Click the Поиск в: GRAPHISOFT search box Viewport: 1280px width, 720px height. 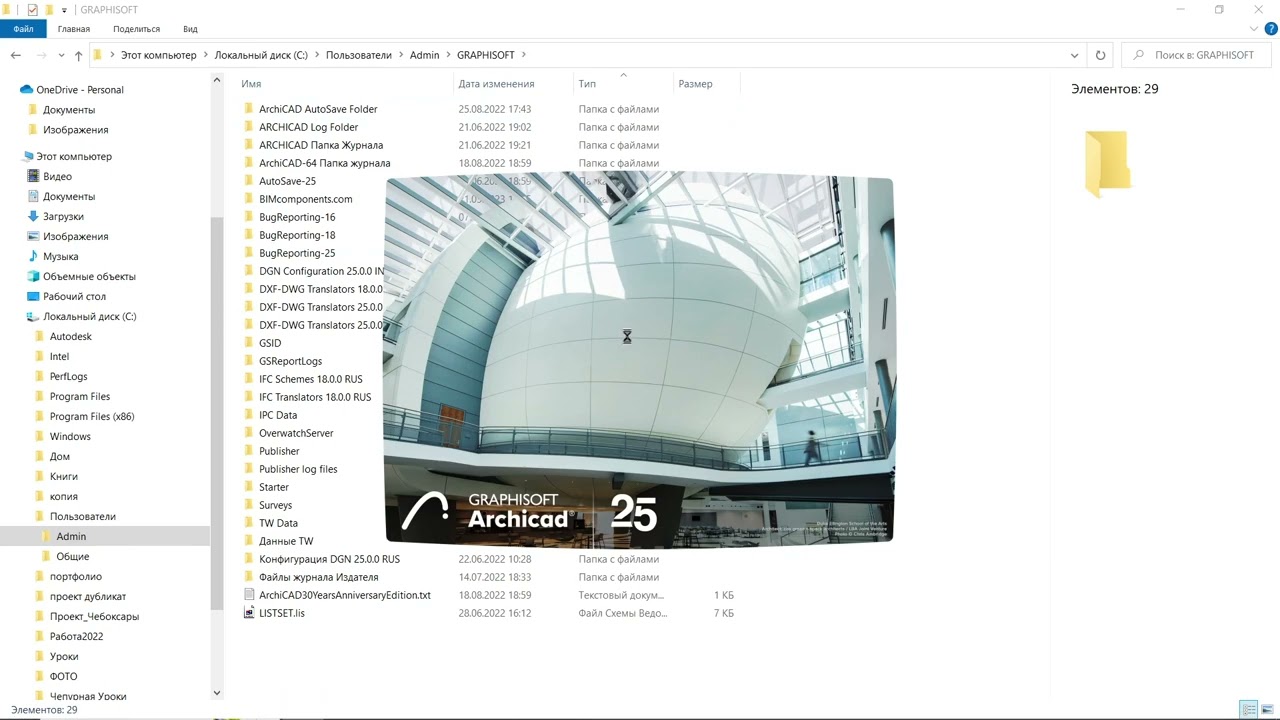tap(1196, 55)
